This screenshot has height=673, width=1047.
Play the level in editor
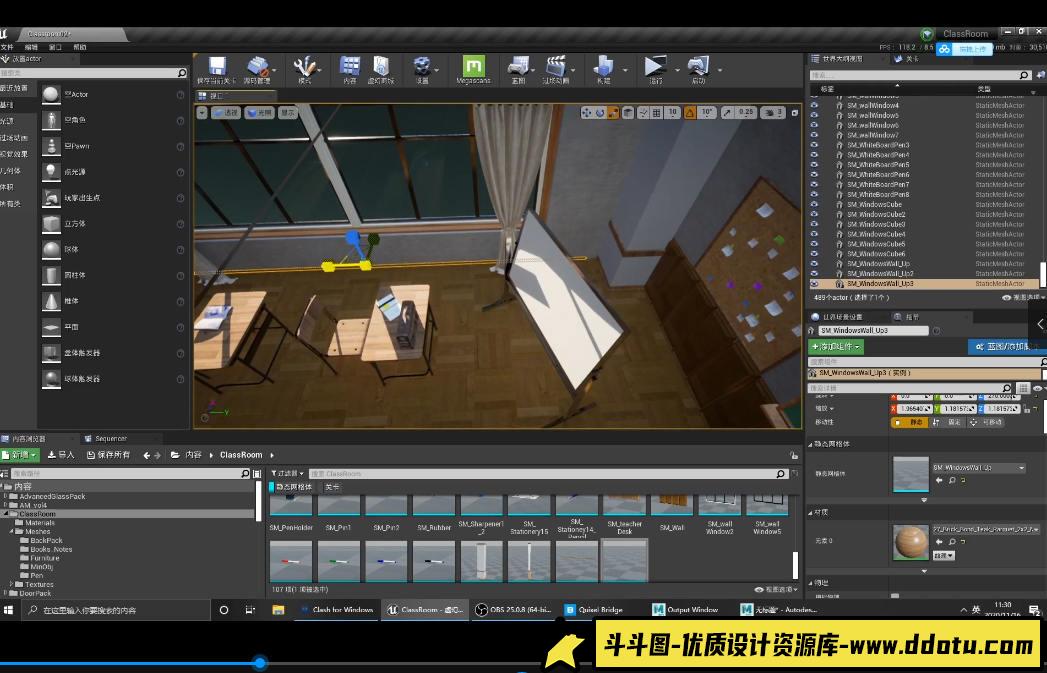[x=655, y=67]
